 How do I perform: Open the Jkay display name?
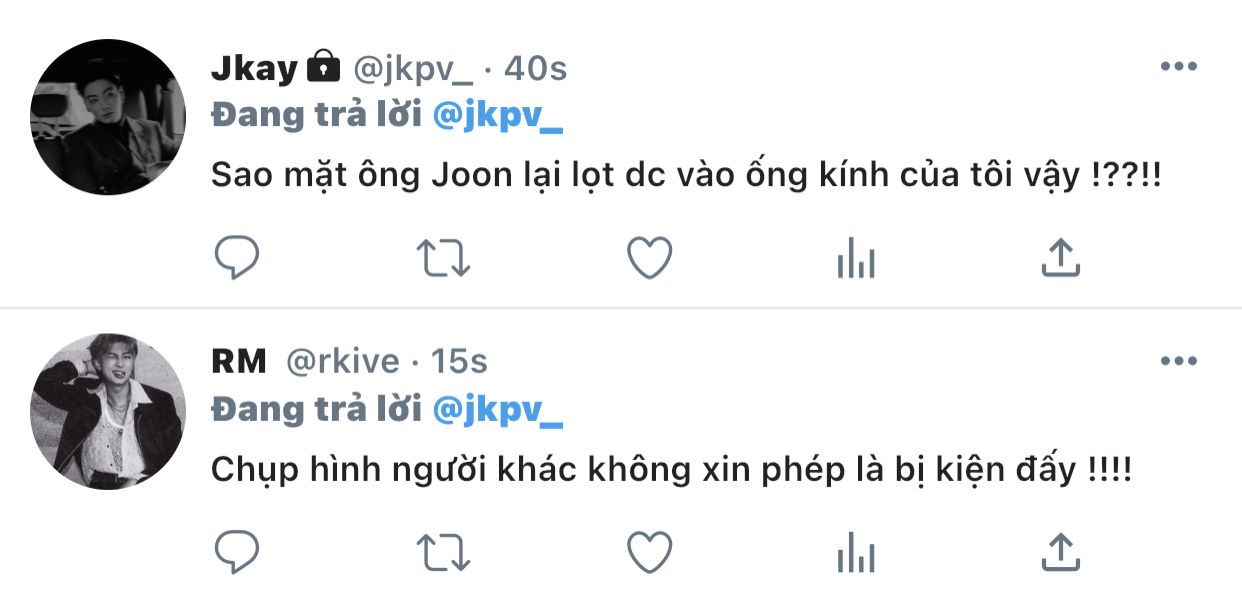255,68
